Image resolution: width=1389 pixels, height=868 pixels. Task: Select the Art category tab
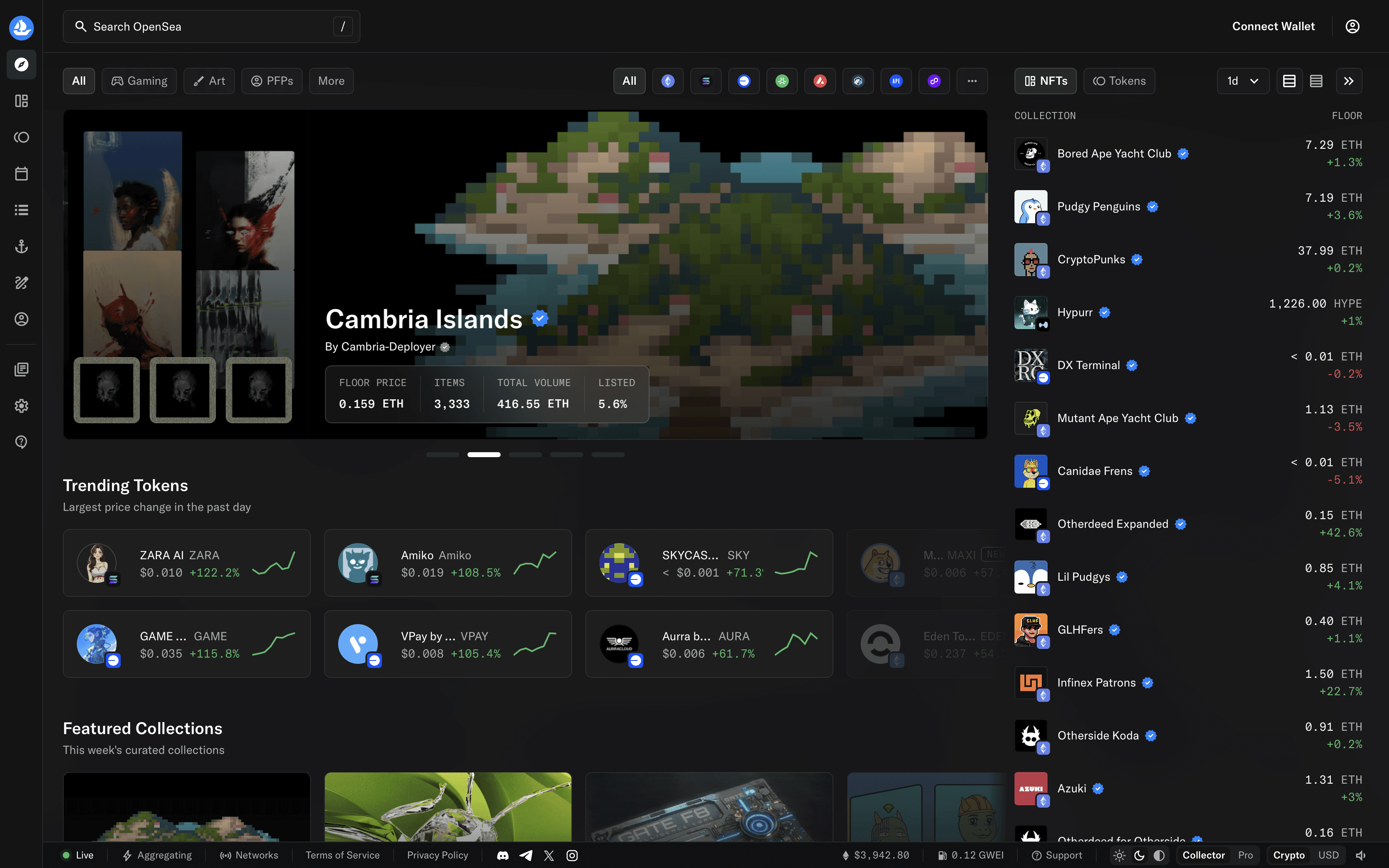tap(209, 81)
